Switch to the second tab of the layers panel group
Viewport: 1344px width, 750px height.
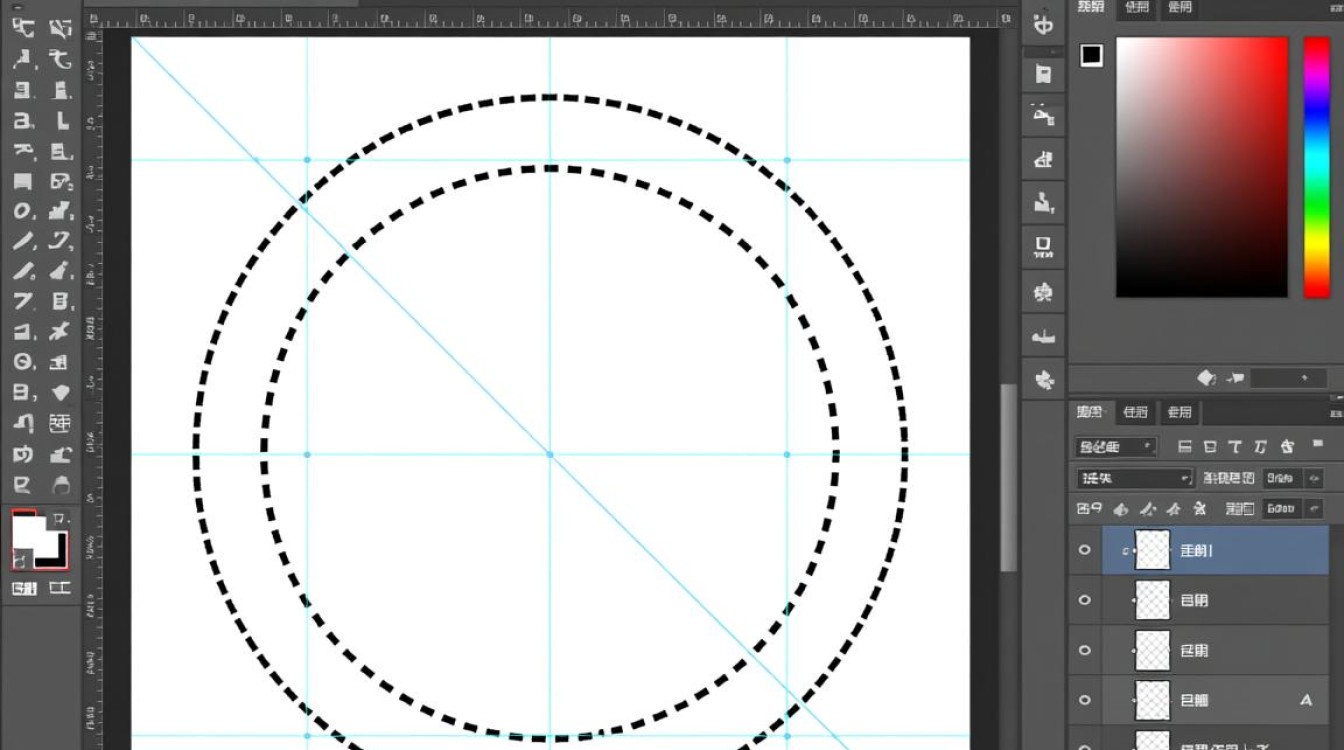click(1135, 412)
